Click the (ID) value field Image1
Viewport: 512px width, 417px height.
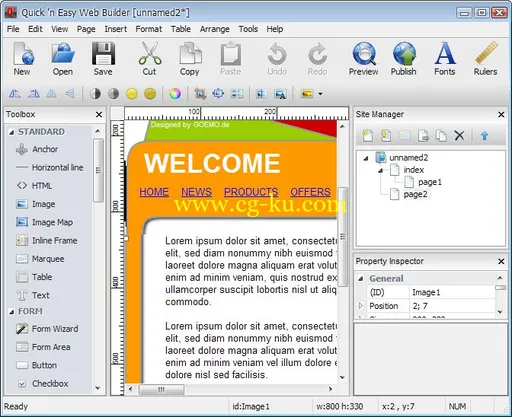452,292
